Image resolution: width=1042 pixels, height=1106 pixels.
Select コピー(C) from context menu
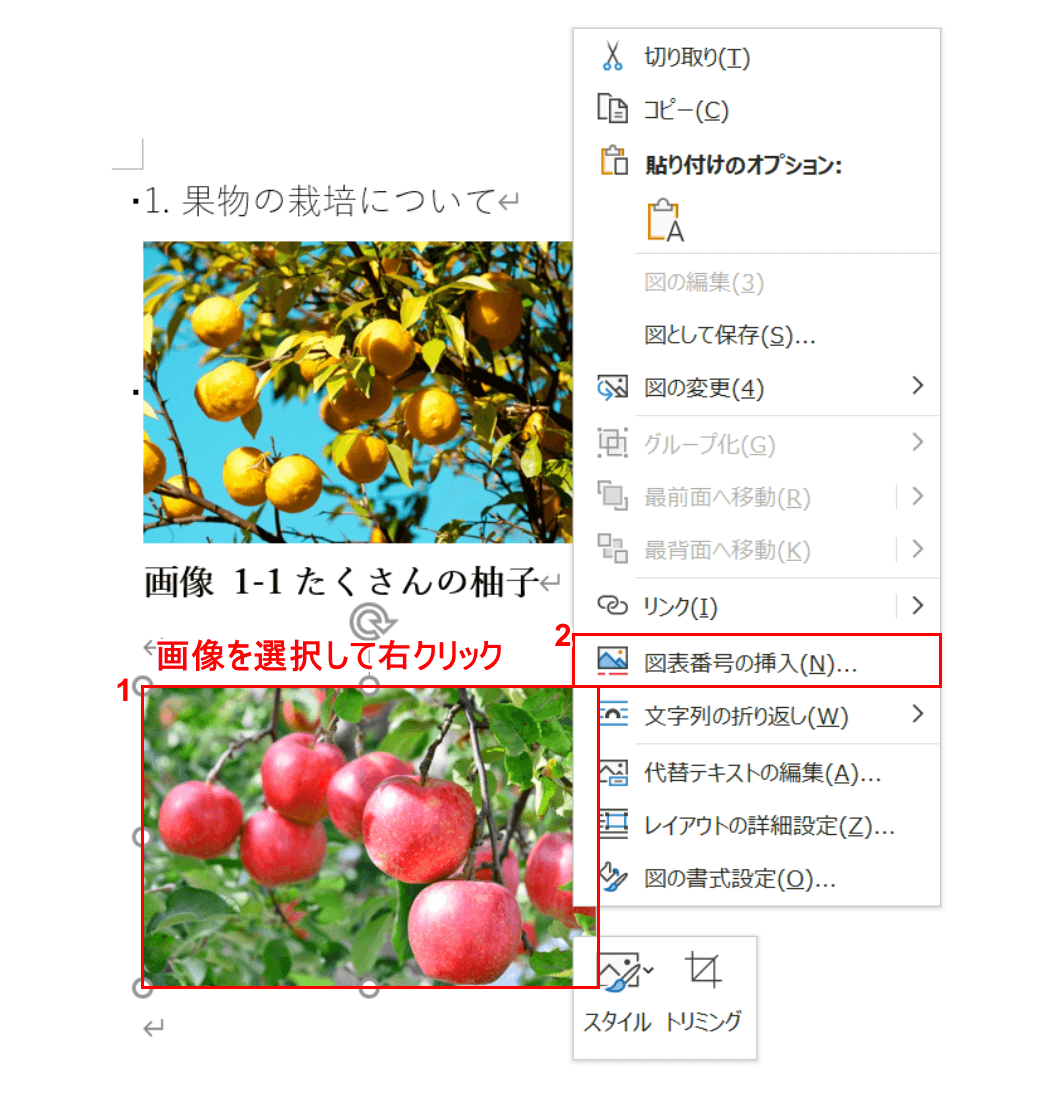(756, 110)
